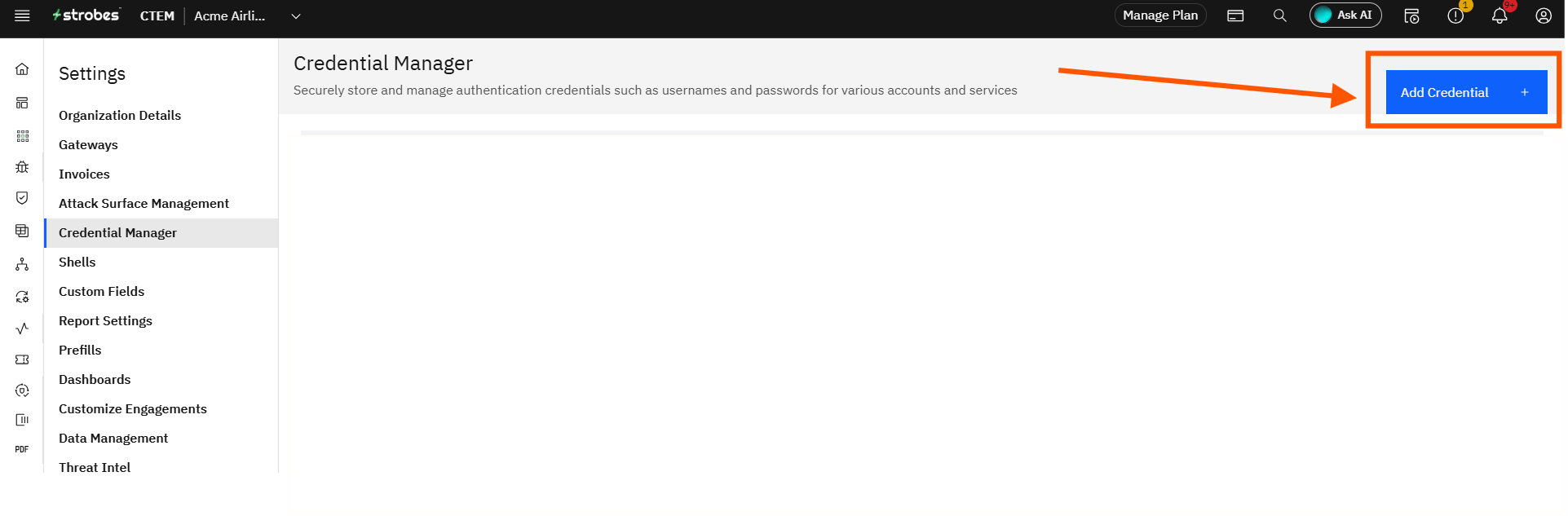Open the bug icon in sidebar
Viewport: 1568px width, 516px height.
pyautogui.click(x=22, y=167)
